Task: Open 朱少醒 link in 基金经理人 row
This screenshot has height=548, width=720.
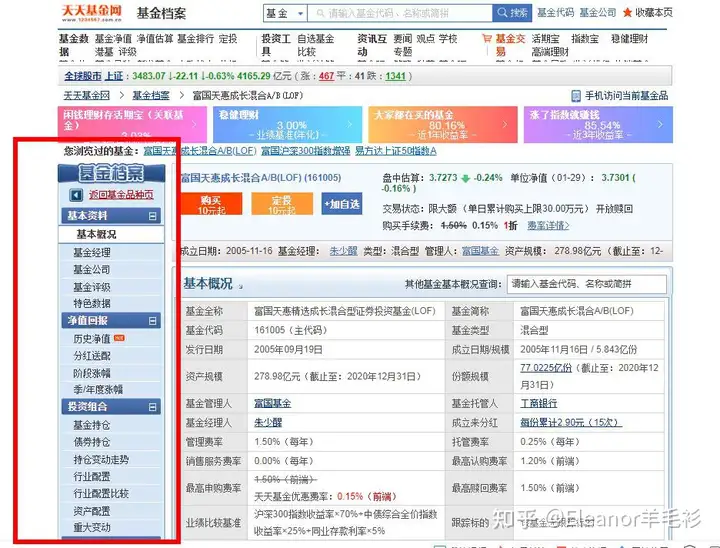Action: [268, 423]
